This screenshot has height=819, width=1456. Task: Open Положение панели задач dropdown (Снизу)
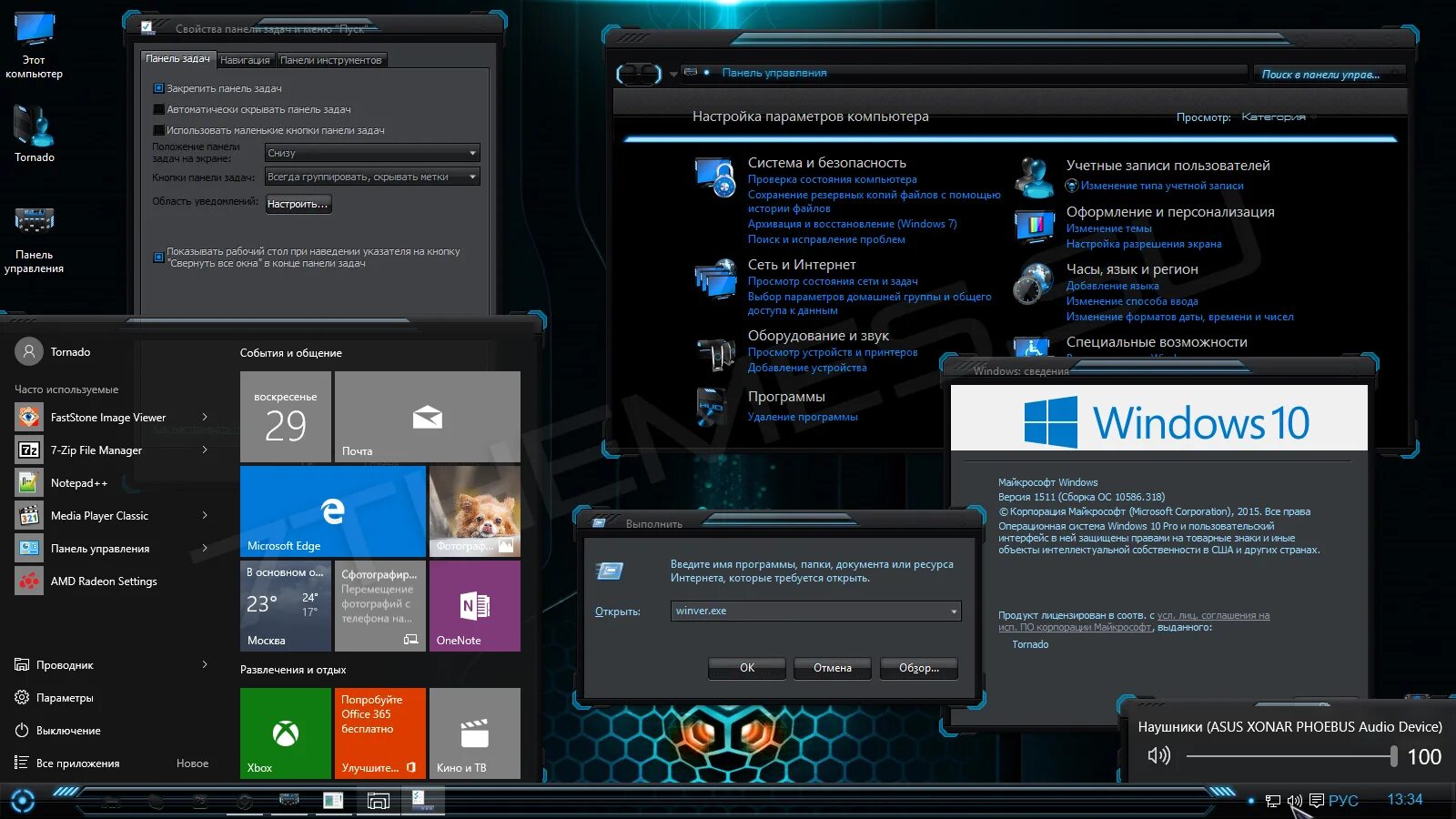pyautogui.click(x=372, y=153)
